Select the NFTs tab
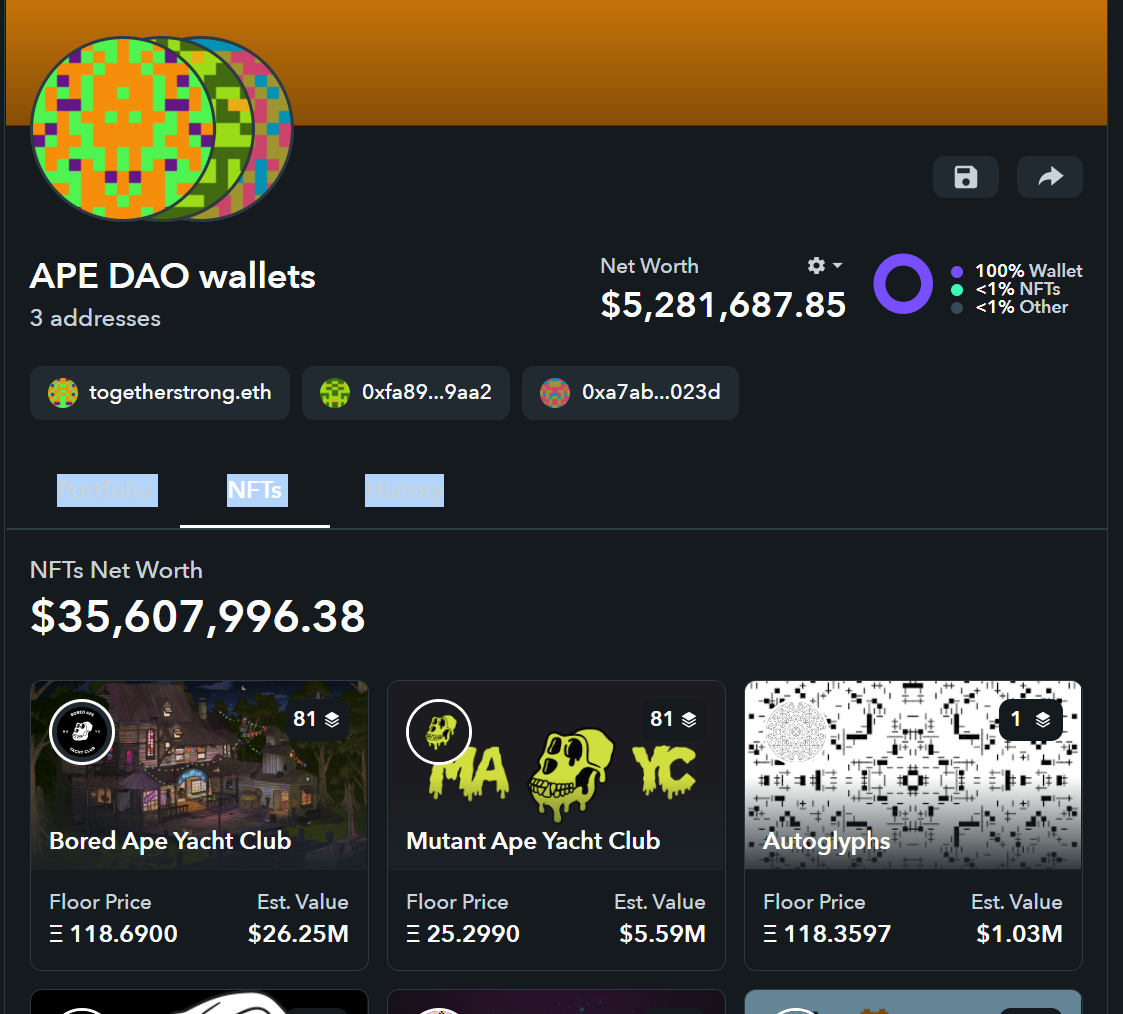This screenshot has width=1123, height=1014. point(257,491)
